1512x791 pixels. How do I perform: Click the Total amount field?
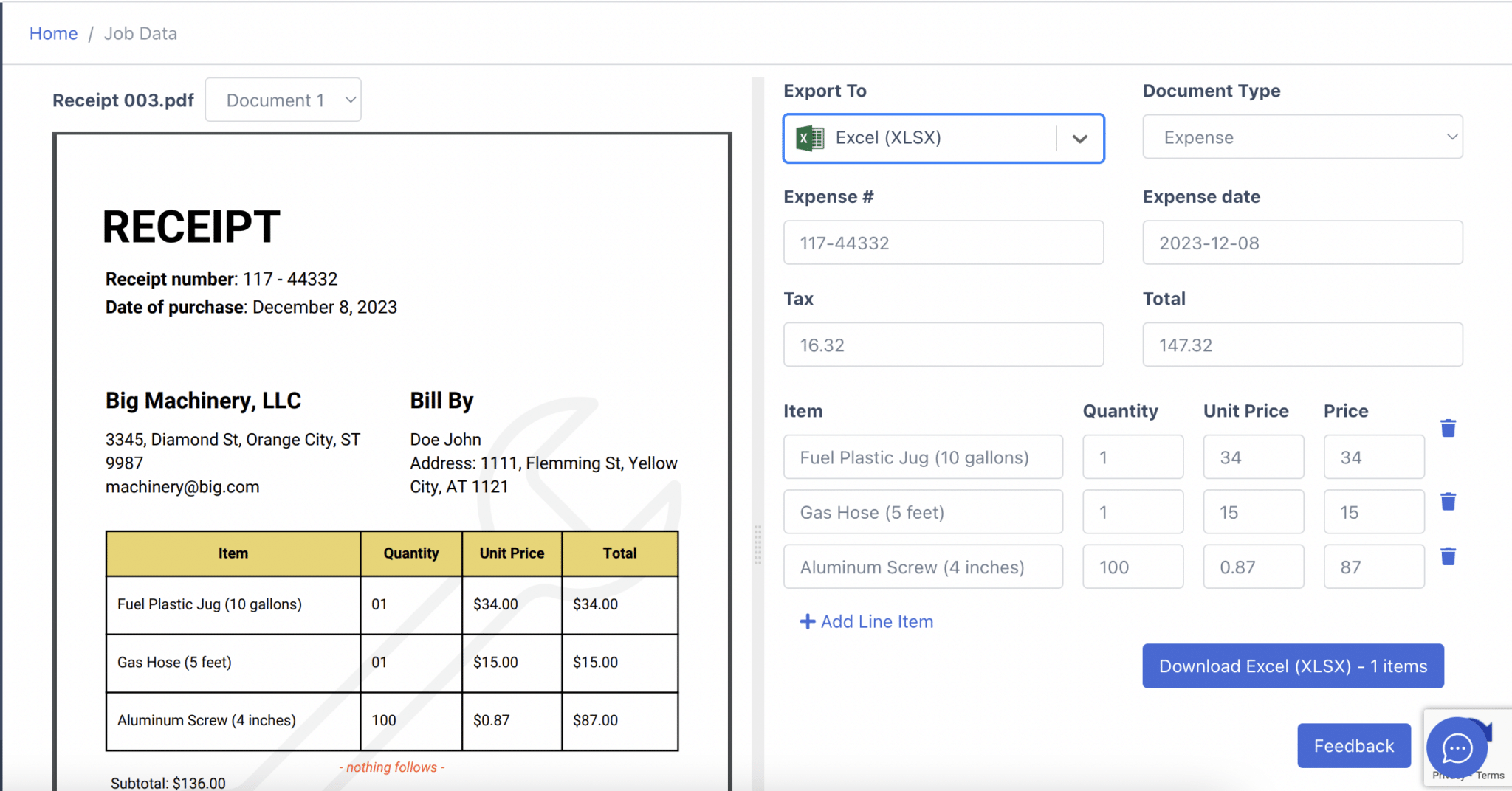pos(1302,345)
